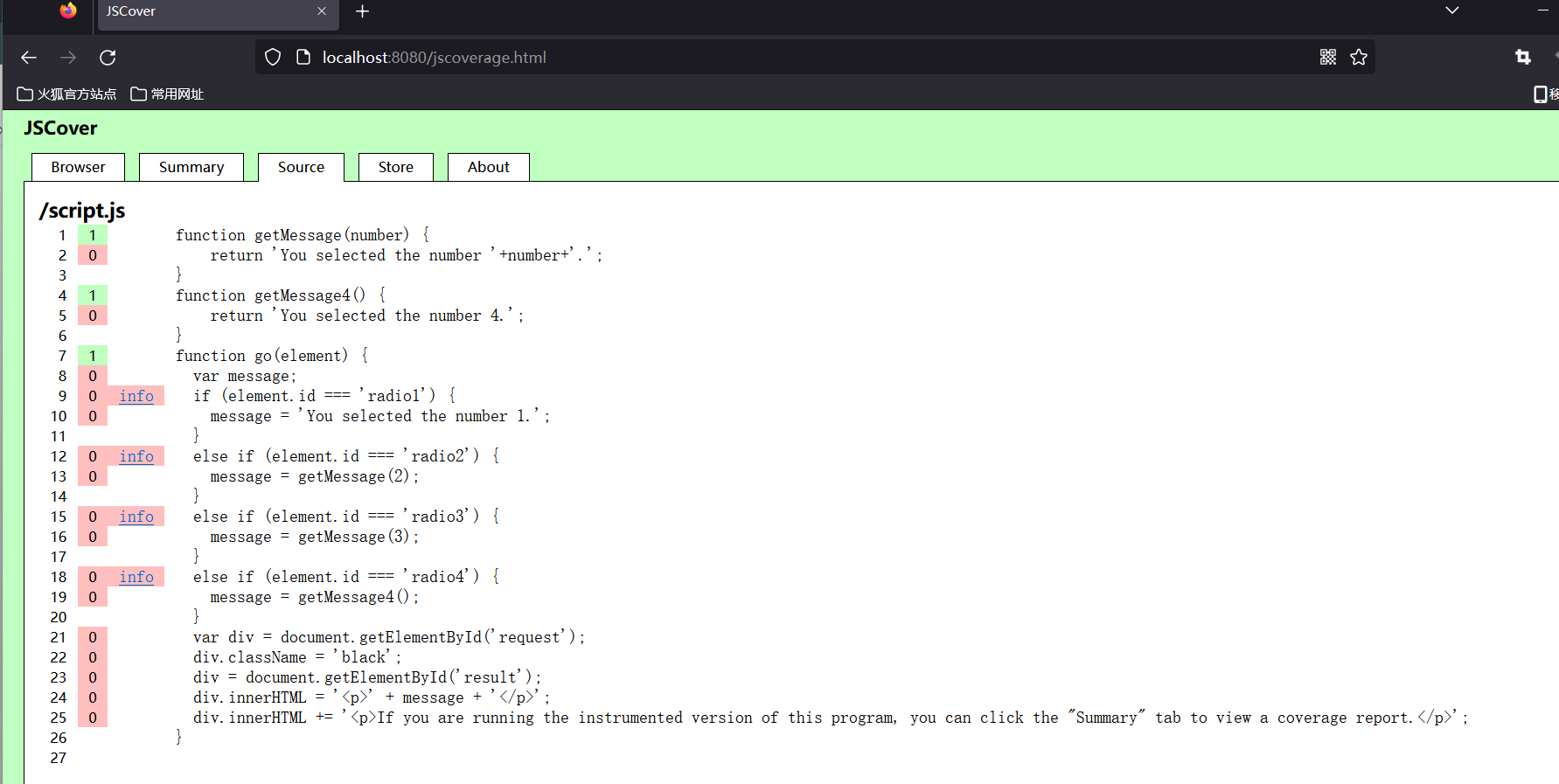
Task: Open the shield tracking protection icon
Action: click(x=273, y=58)
